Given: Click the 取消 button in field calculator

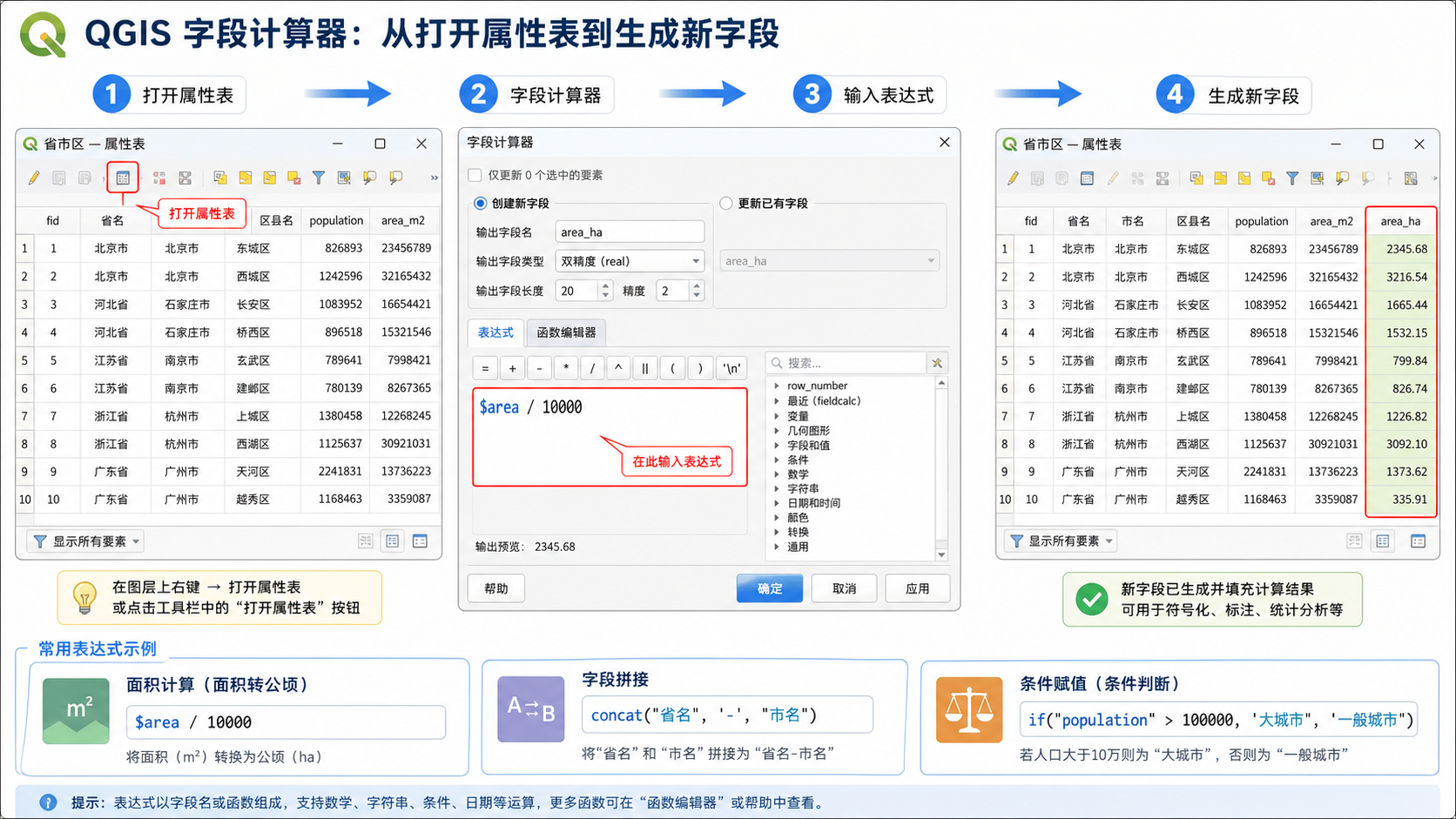Looking at the screenshot, I should [844, 588].
